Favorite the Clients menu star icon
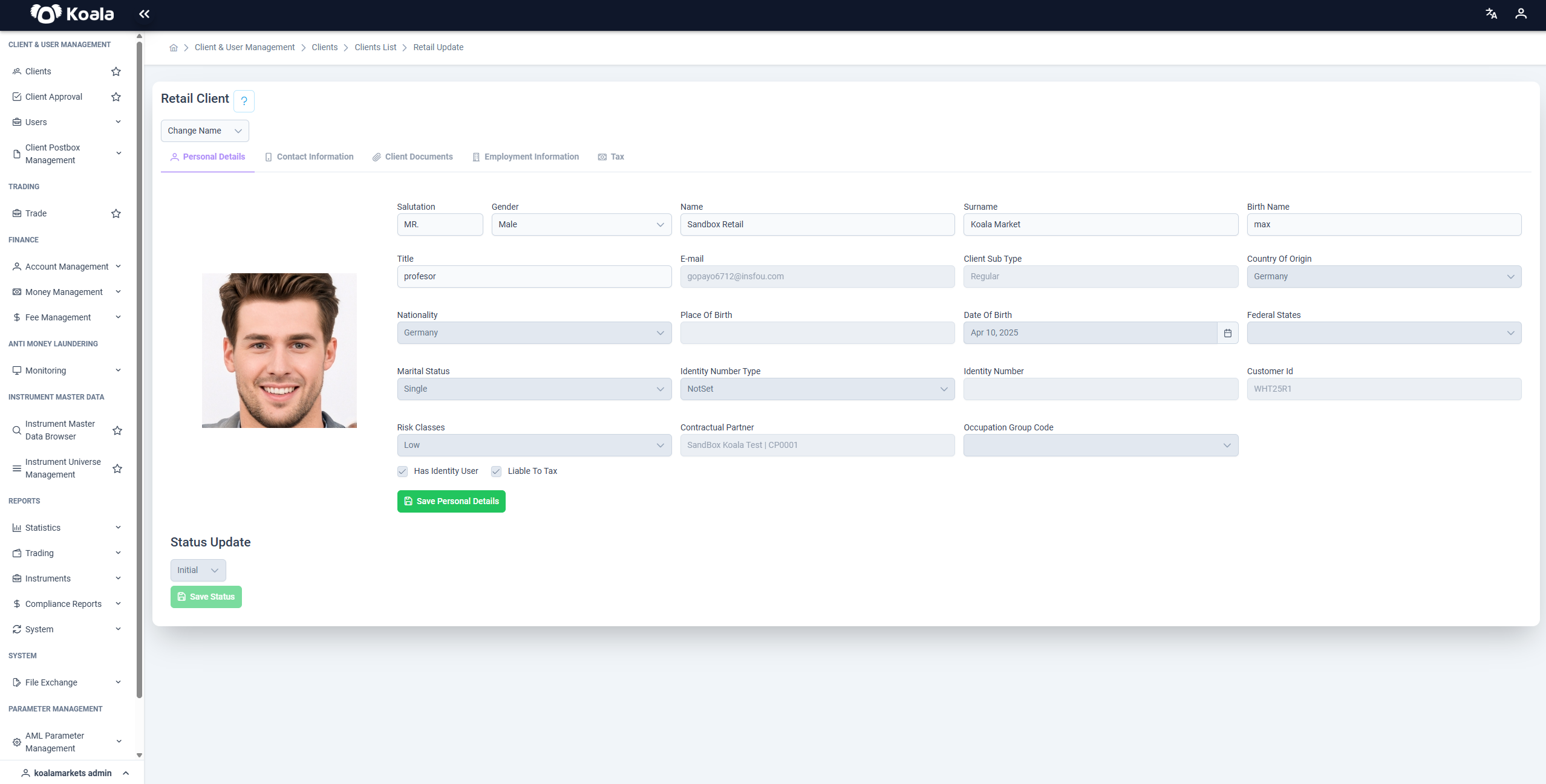The width and height of the screenshot is (1546, 784). coord(116,71)
